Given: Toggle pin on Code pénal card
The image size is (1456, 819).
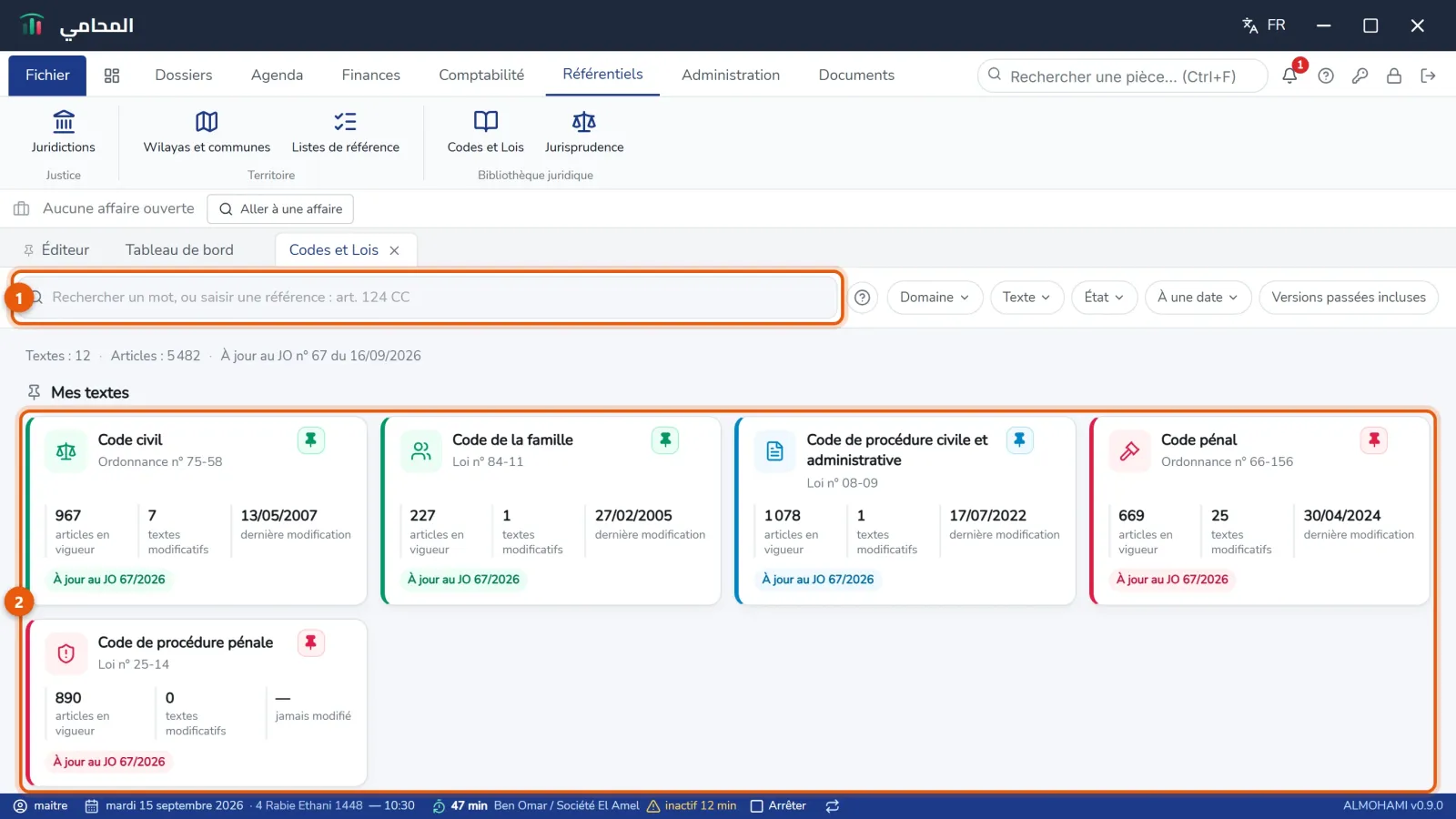Looking at the screenshot, I should click(x=1373, y=440).
